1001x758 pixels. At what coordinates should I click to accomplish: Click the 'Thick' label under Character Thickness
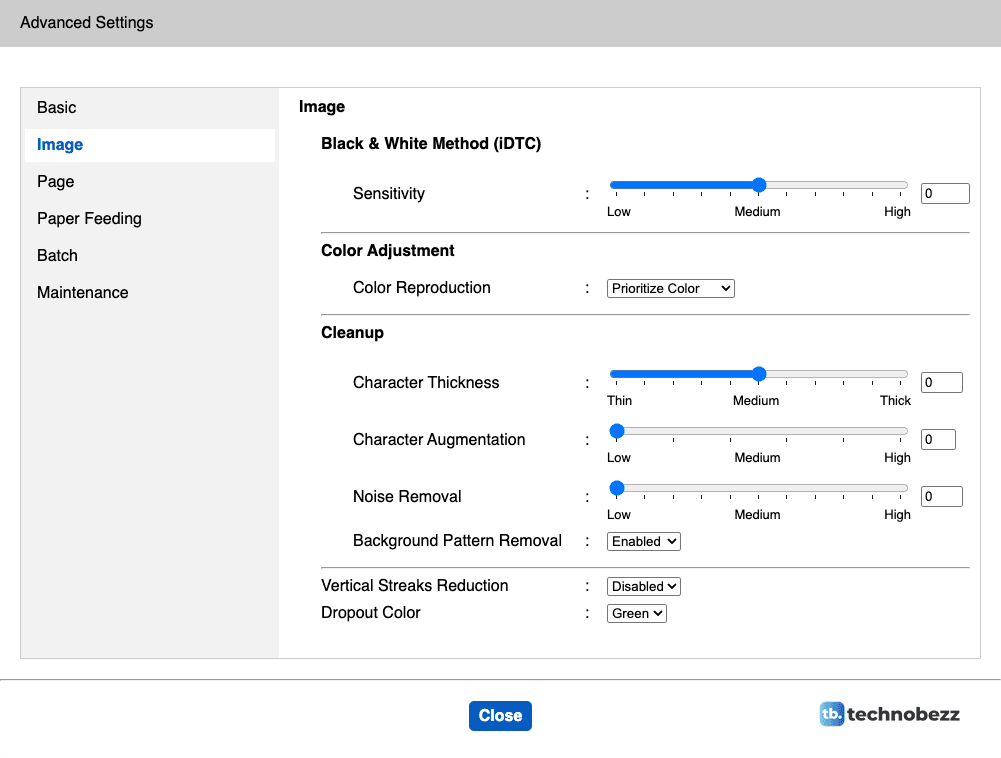[x=895, y=400]
